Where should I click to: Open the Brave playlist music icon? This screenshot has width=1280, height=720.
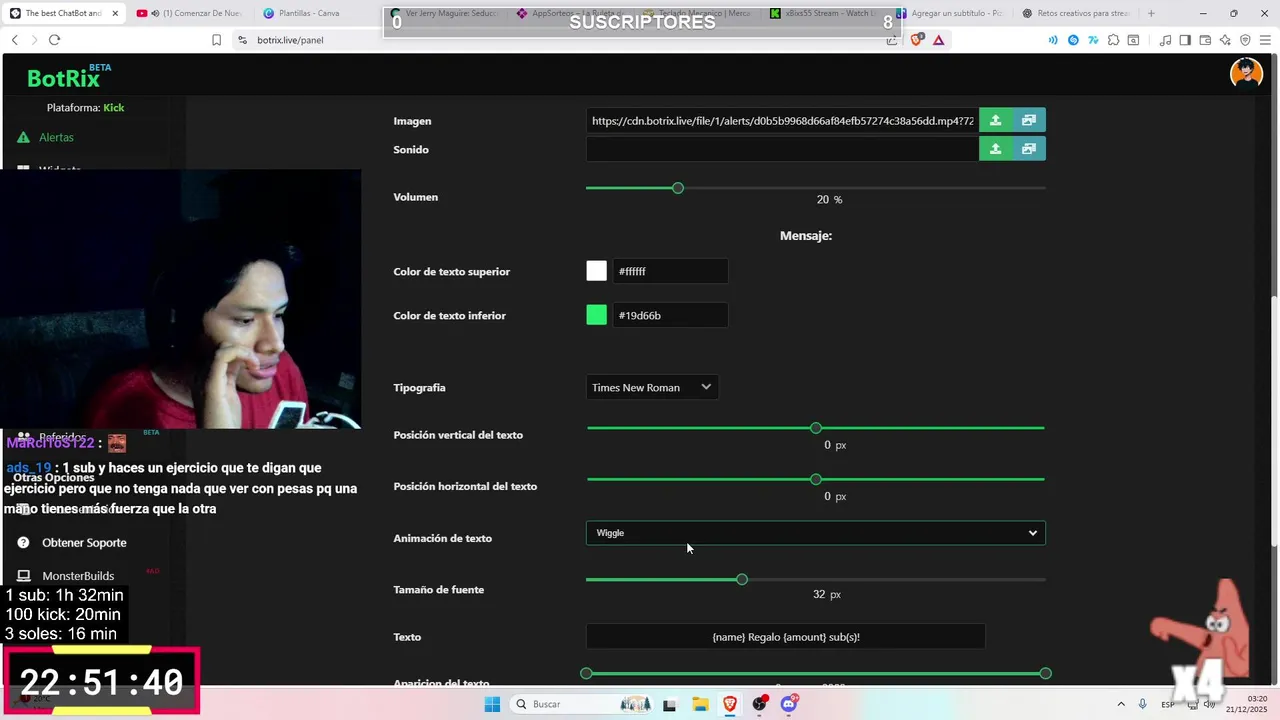(1165, 40)
